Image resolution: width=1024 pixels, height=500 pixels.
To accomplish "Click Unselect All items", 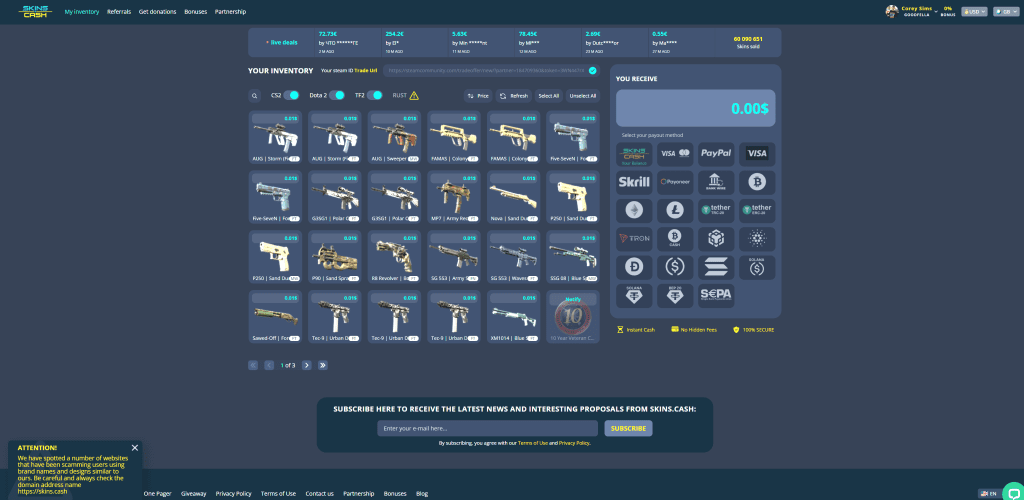I will click(583, 96).
